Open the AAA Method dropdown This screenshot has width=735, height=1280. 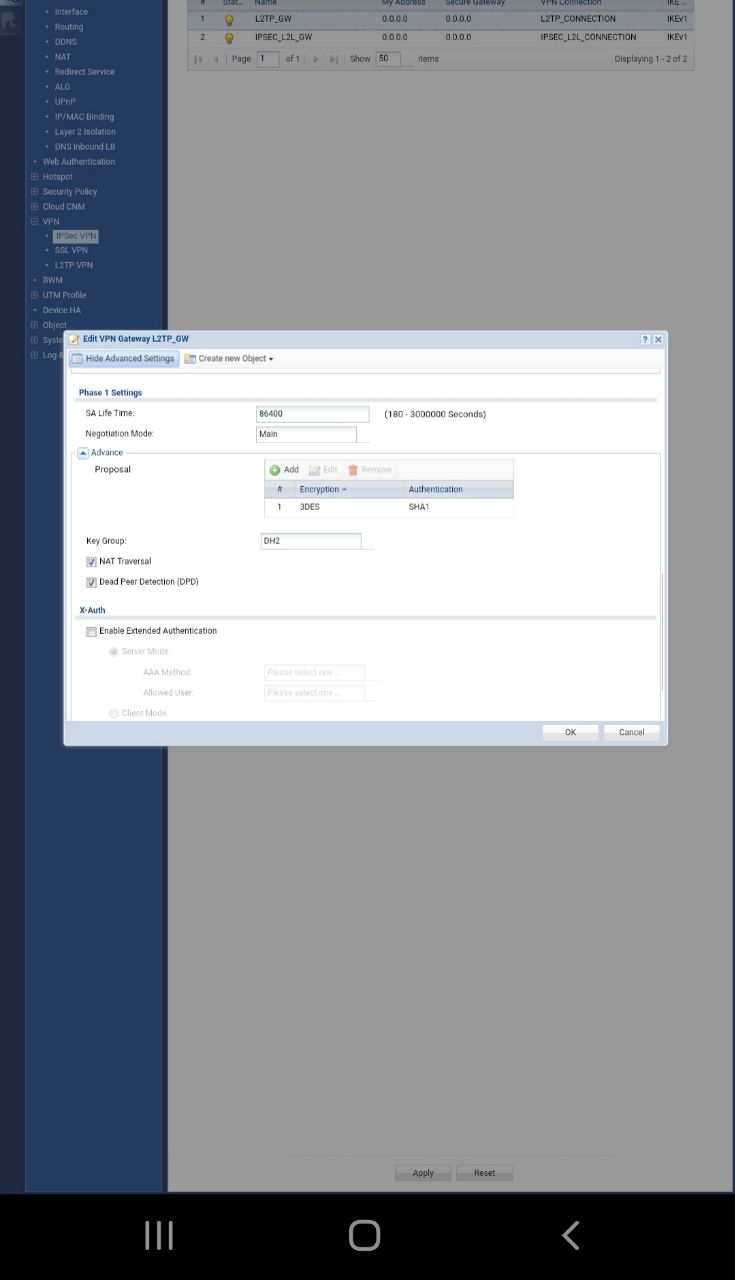(x=321, y=672)
